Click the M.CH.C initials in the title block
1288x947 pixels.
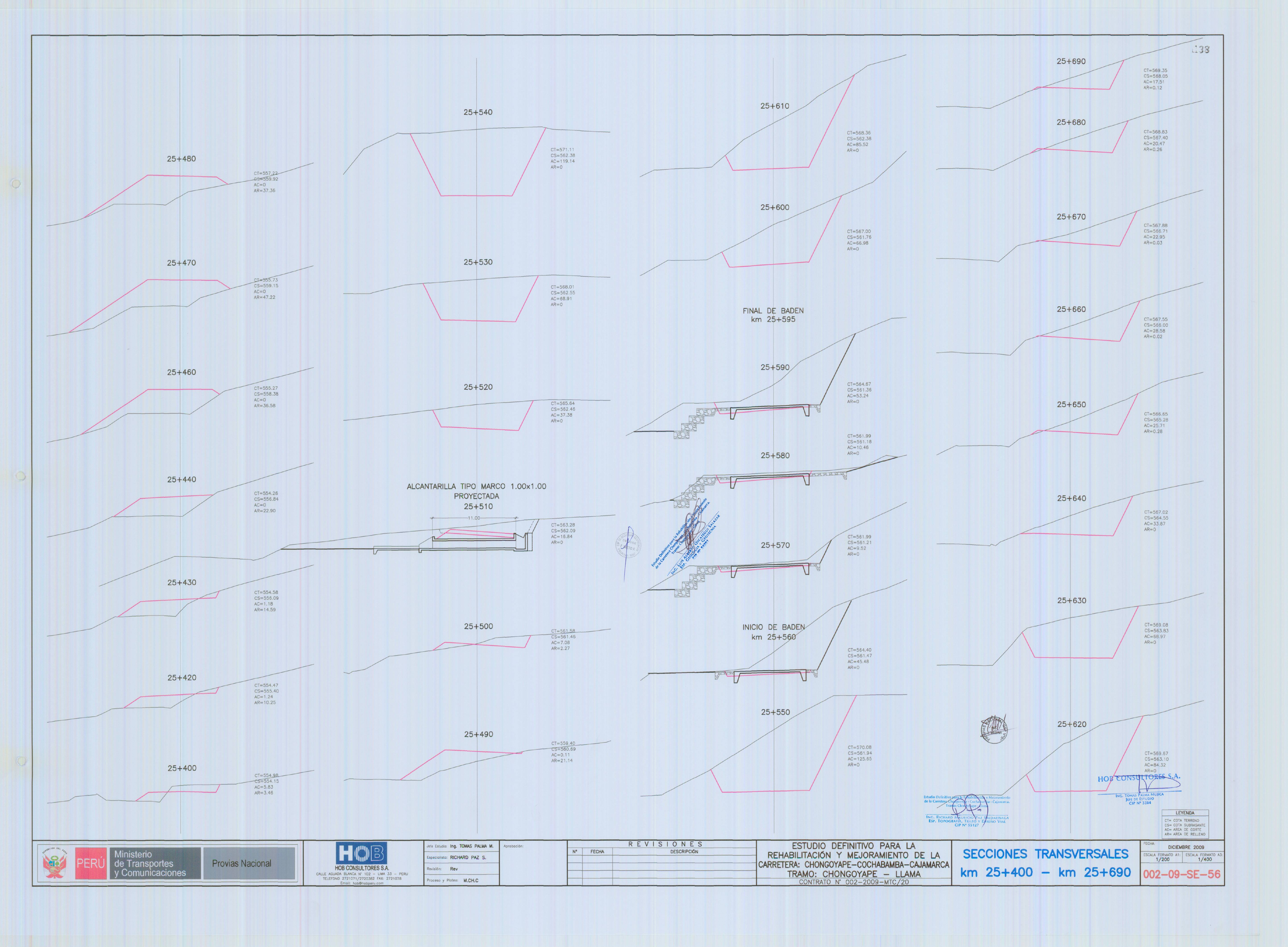pyautogui.click(x=471, y=881)
